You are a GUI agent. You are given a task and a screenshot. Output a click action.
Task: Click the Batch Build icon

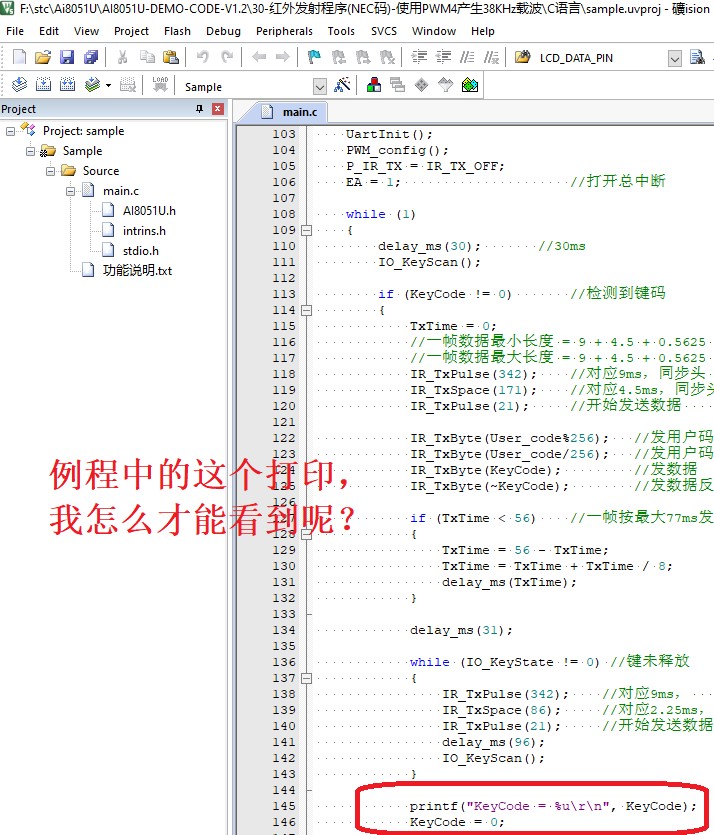(92, 85)
